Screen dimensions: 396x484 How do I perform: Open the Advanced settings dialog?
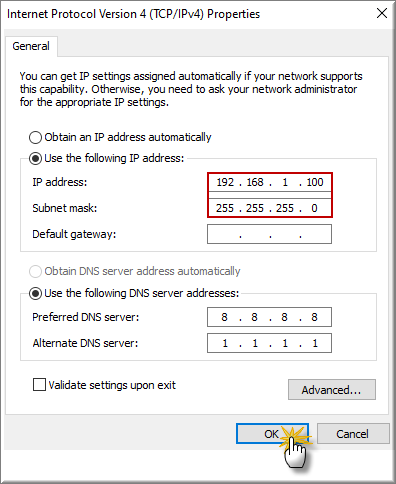pyautogui.click(x=332, y=389)
